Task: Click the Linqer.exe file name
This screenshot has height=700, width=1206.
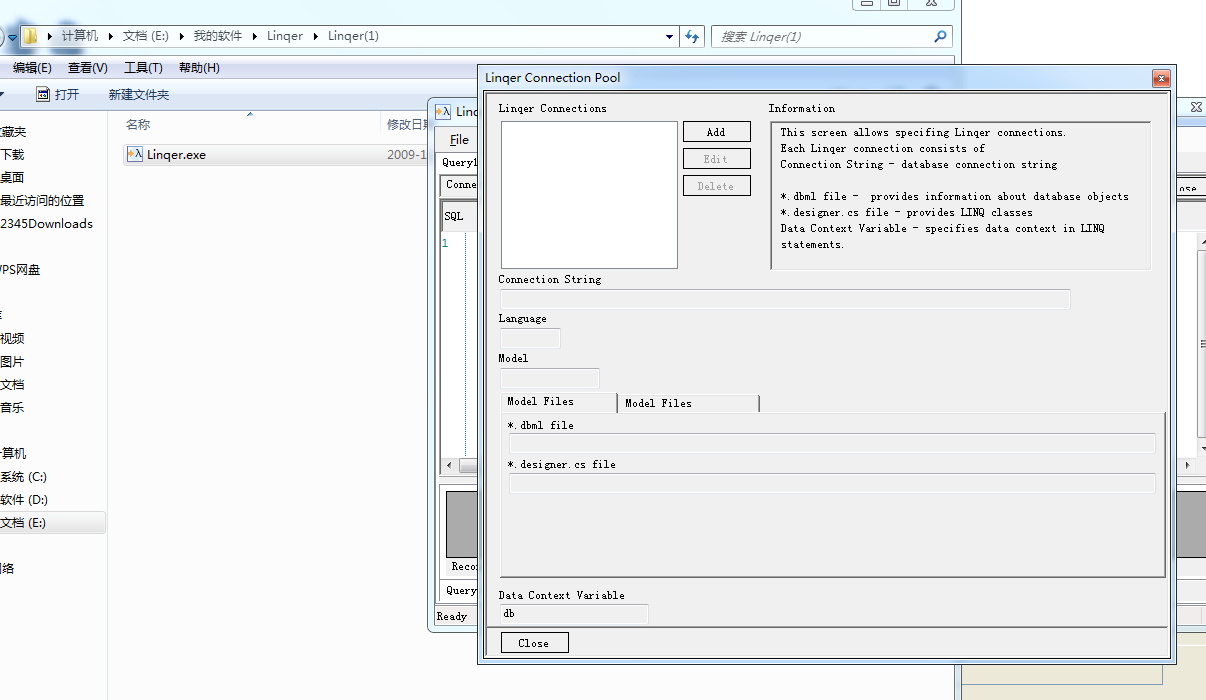Action: 176,155
